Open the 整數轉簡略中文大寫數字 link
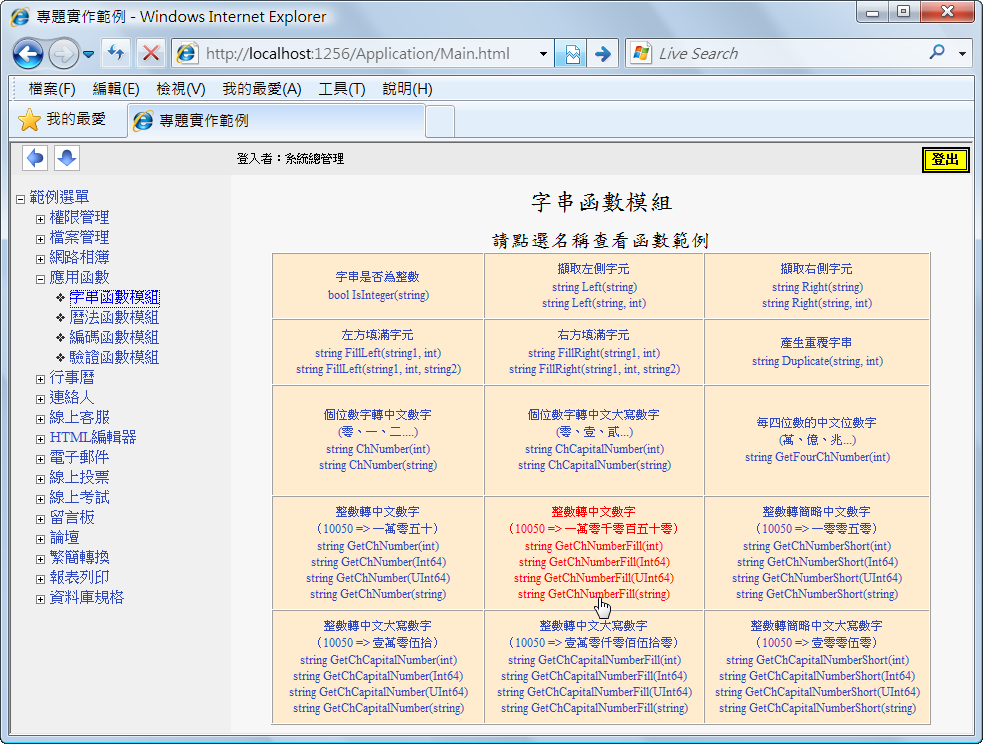The height and width of the screenshot is (744, 983). click(816, 667)
